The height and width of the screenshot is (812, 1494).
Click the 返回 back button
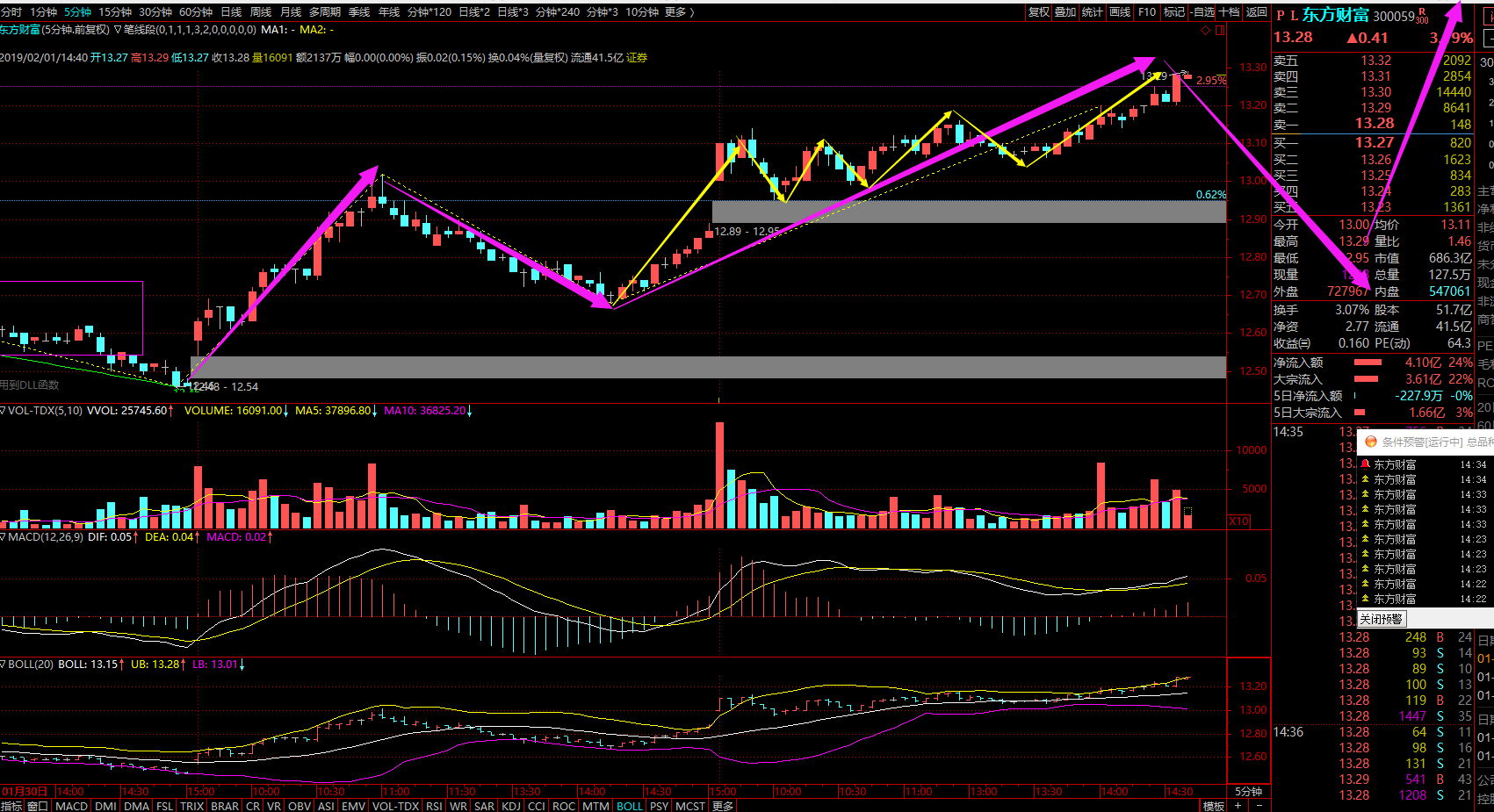(x=1257, y=12)
